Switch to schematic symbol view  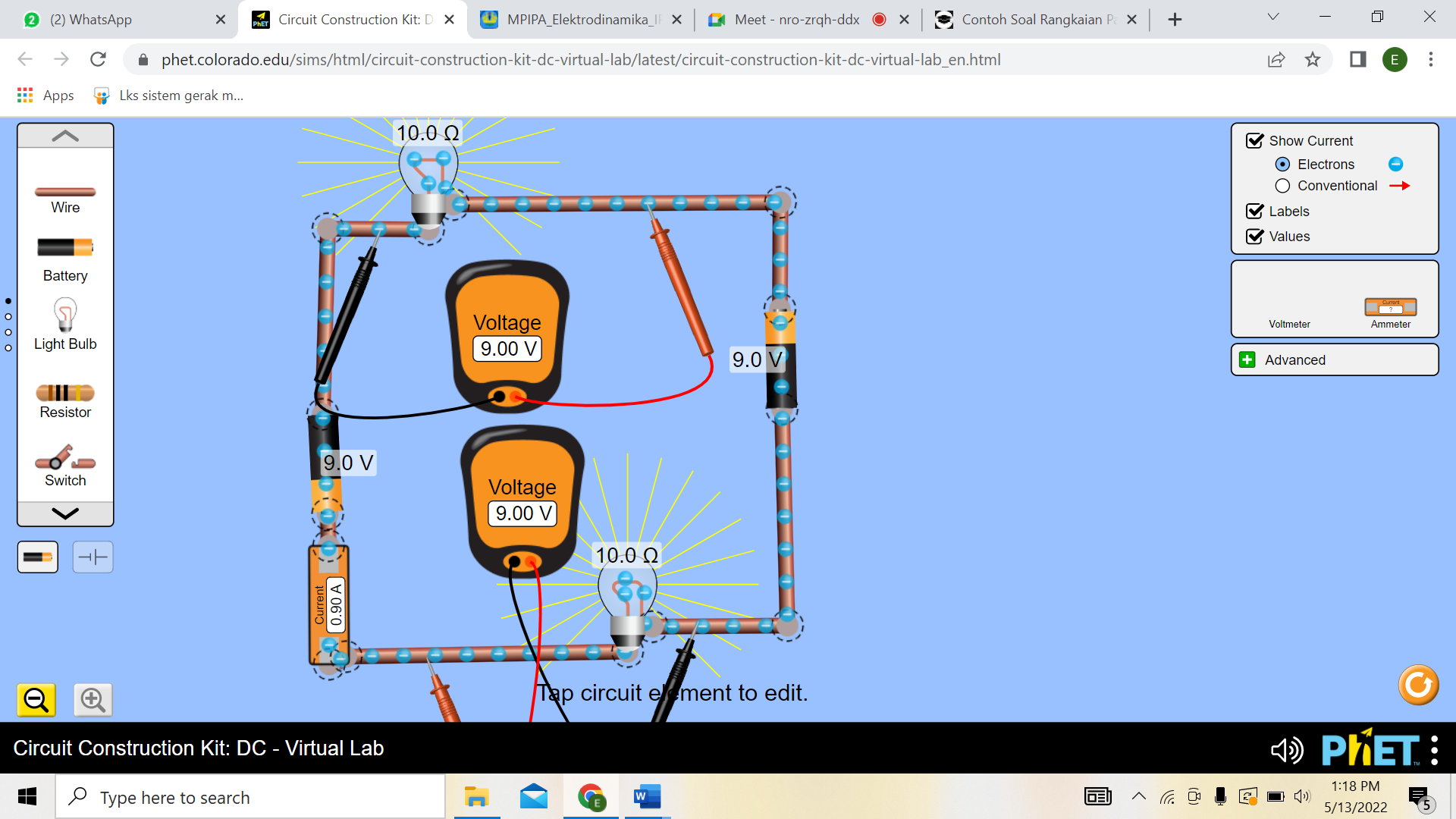click(93, 557)
